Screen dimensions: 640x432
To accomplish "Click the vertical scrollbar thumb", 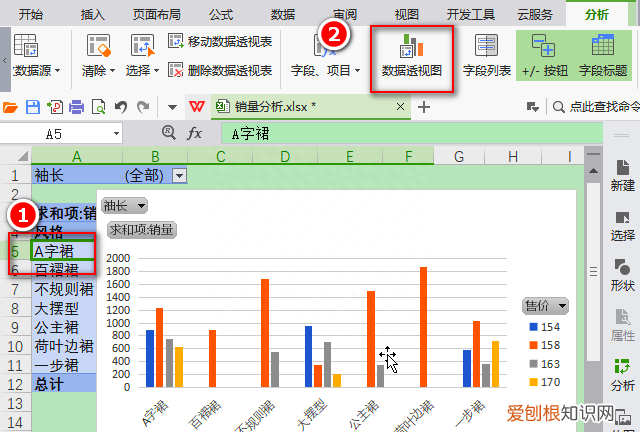I will (593, 272).
